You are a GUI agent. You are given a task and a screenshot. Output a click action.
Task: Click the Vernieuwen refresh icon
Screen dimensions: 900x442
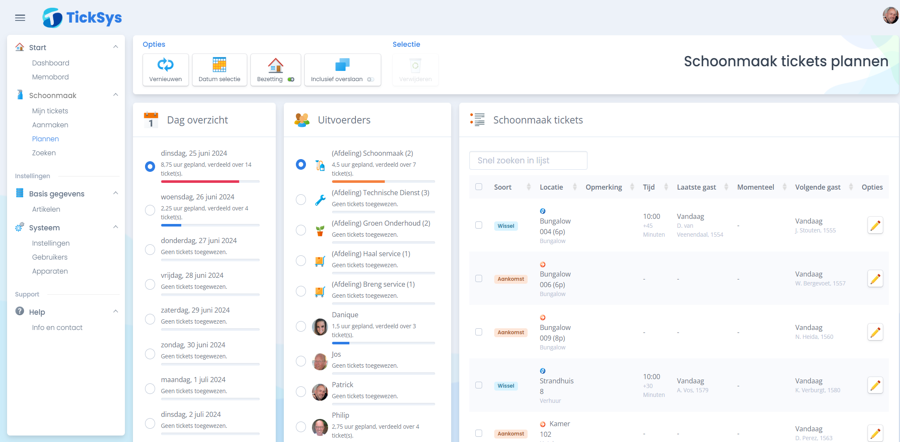click(x=165, y=64)
